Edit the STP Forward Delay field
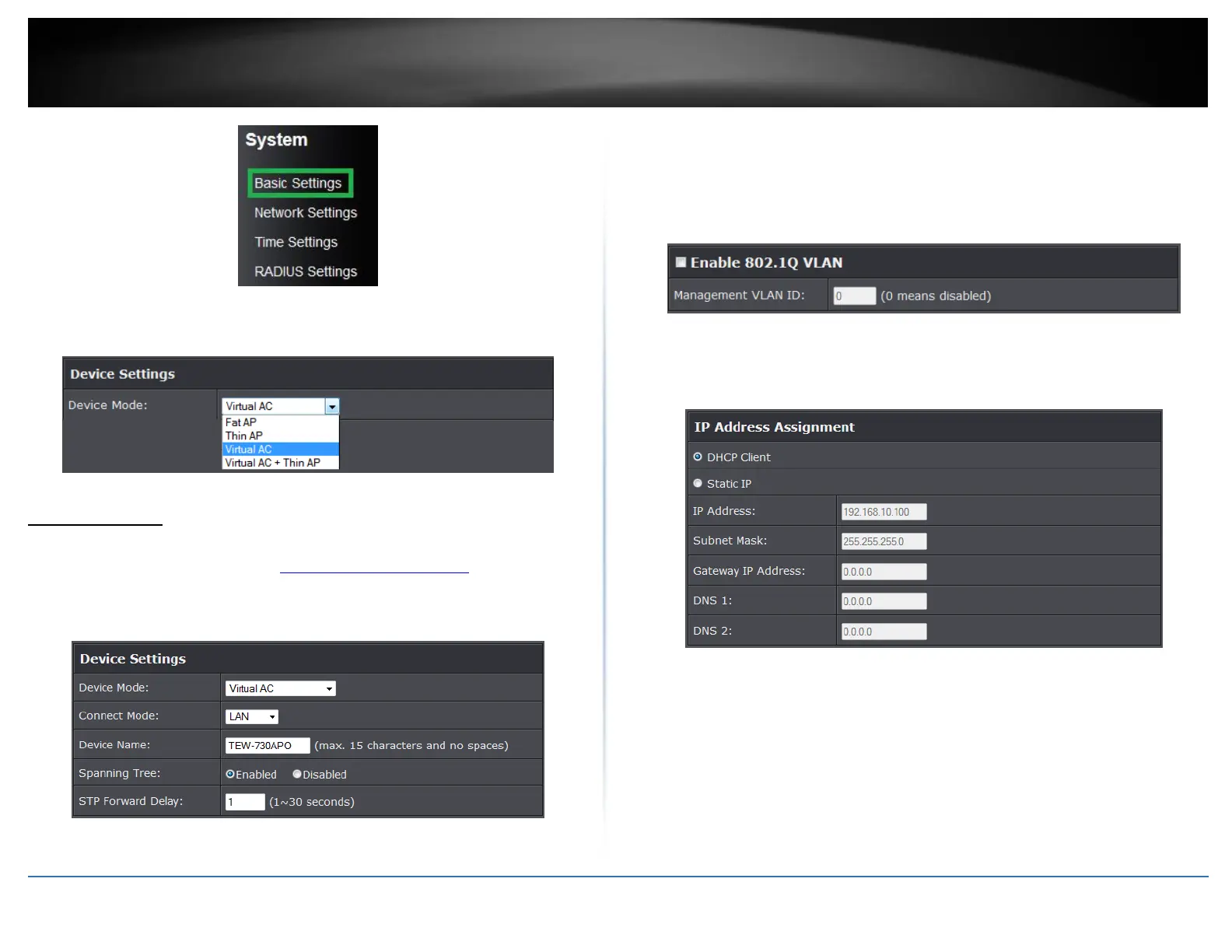Viewport: 1232px width, 952px height. click(x=245, y=802)
